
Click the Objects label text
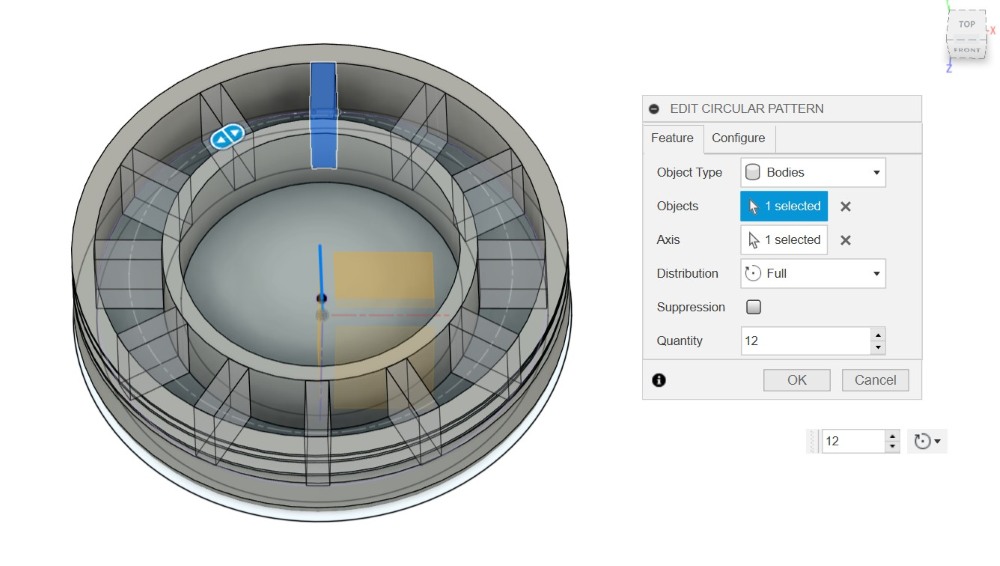click(x=677, y=206)
